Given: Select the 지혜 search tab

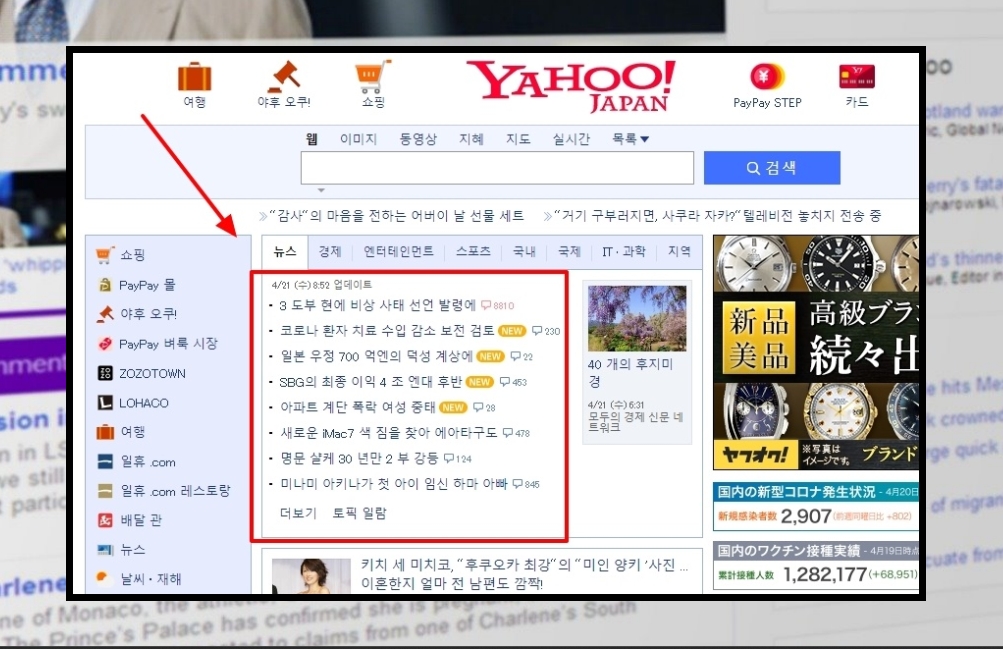Looking at the screenshot, I should (x=471, y=139).
